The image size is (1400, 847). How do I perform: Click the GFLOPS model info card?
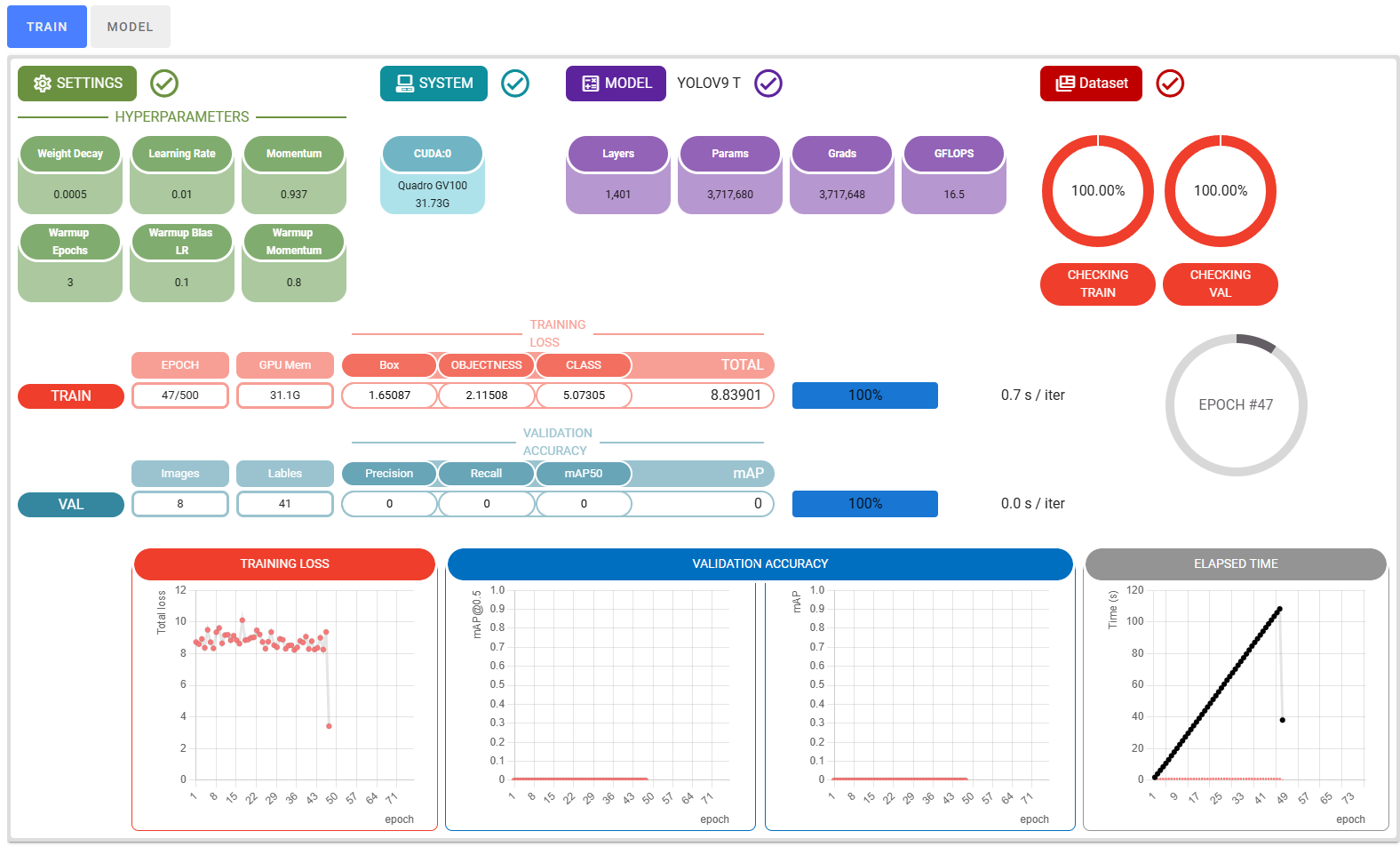[954, 175]
